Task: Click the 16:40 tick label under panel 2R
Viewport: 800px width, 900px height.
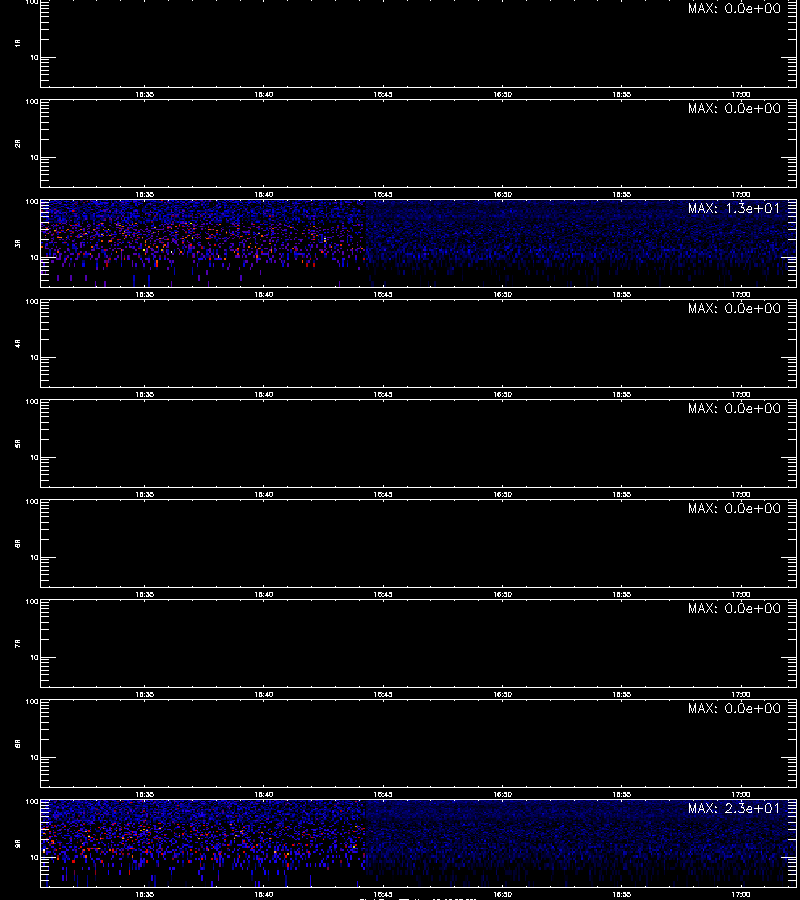Action: pyautogui.click(x=263, y=195)
